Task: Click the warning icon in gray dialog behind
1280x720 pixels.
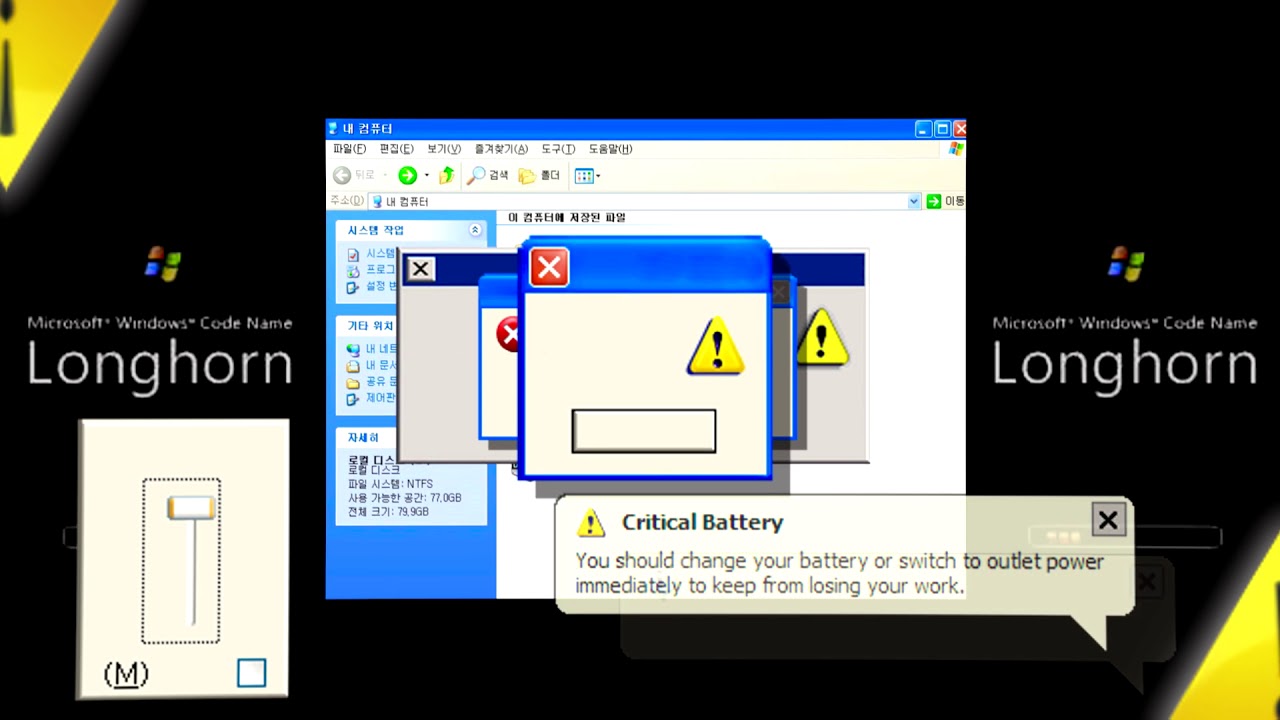Action: coord(822,336)
